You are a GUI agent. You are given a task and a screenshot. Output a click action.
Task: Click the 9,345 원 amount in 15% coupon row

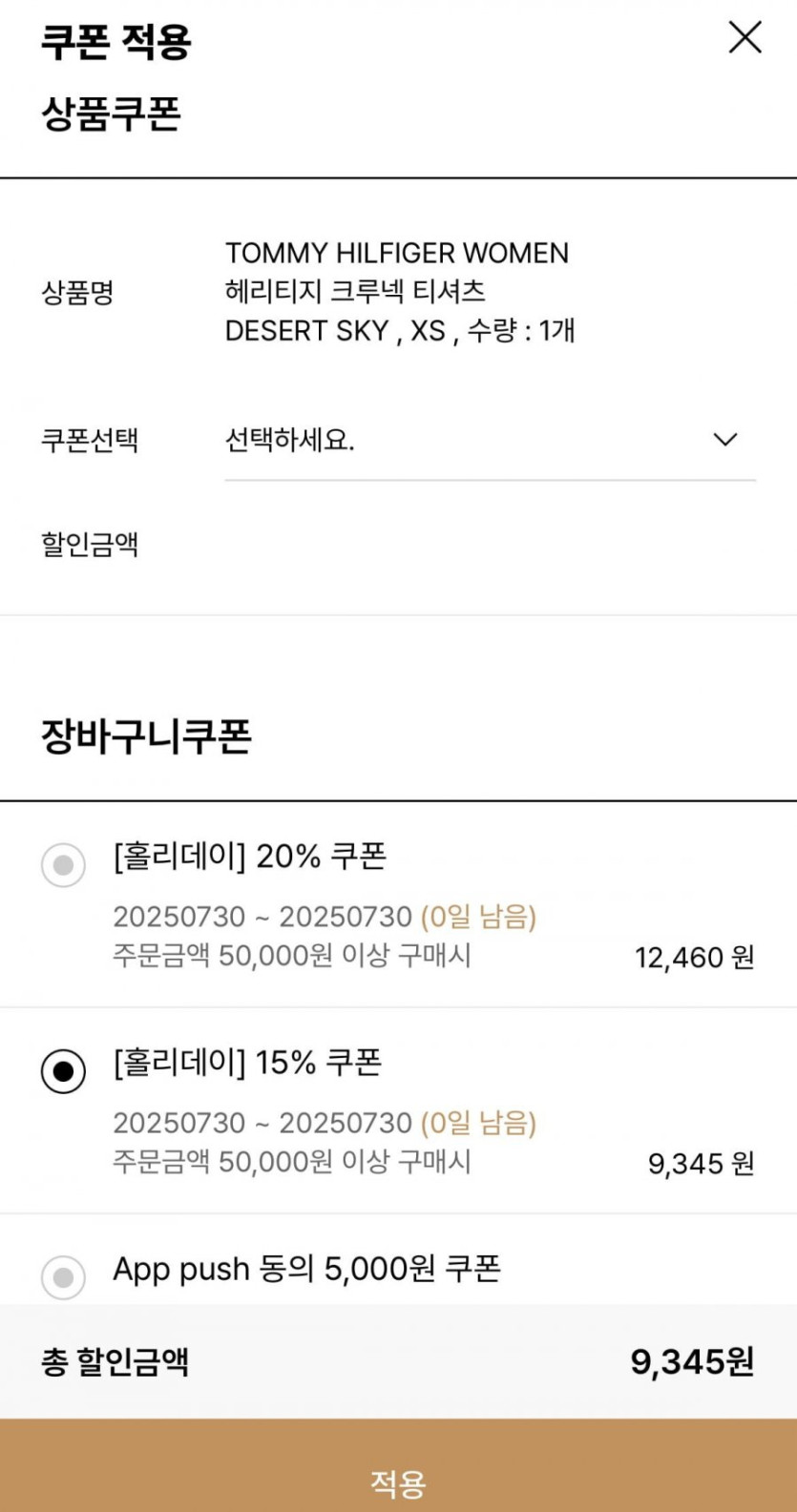pos(701,1163)
